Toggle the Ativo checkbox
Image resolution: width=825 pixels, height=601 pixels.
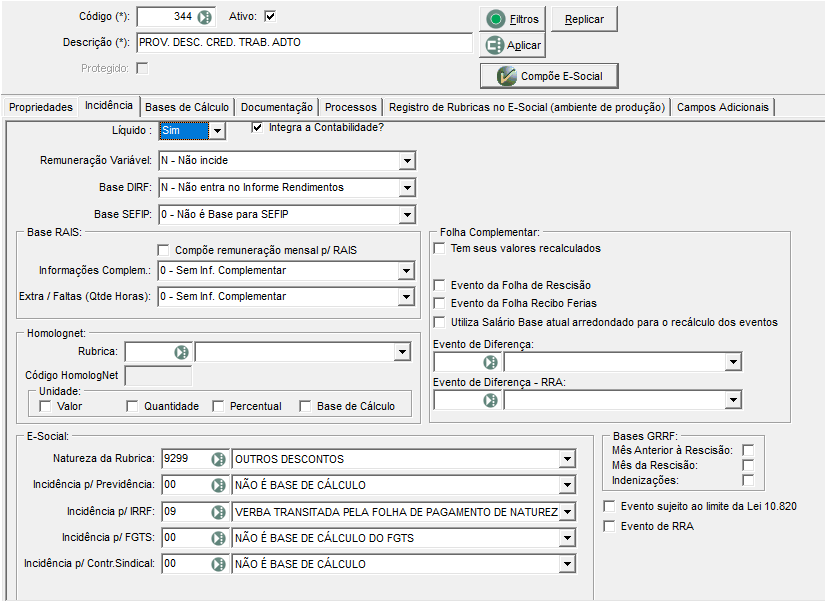[x=270, y=16]
